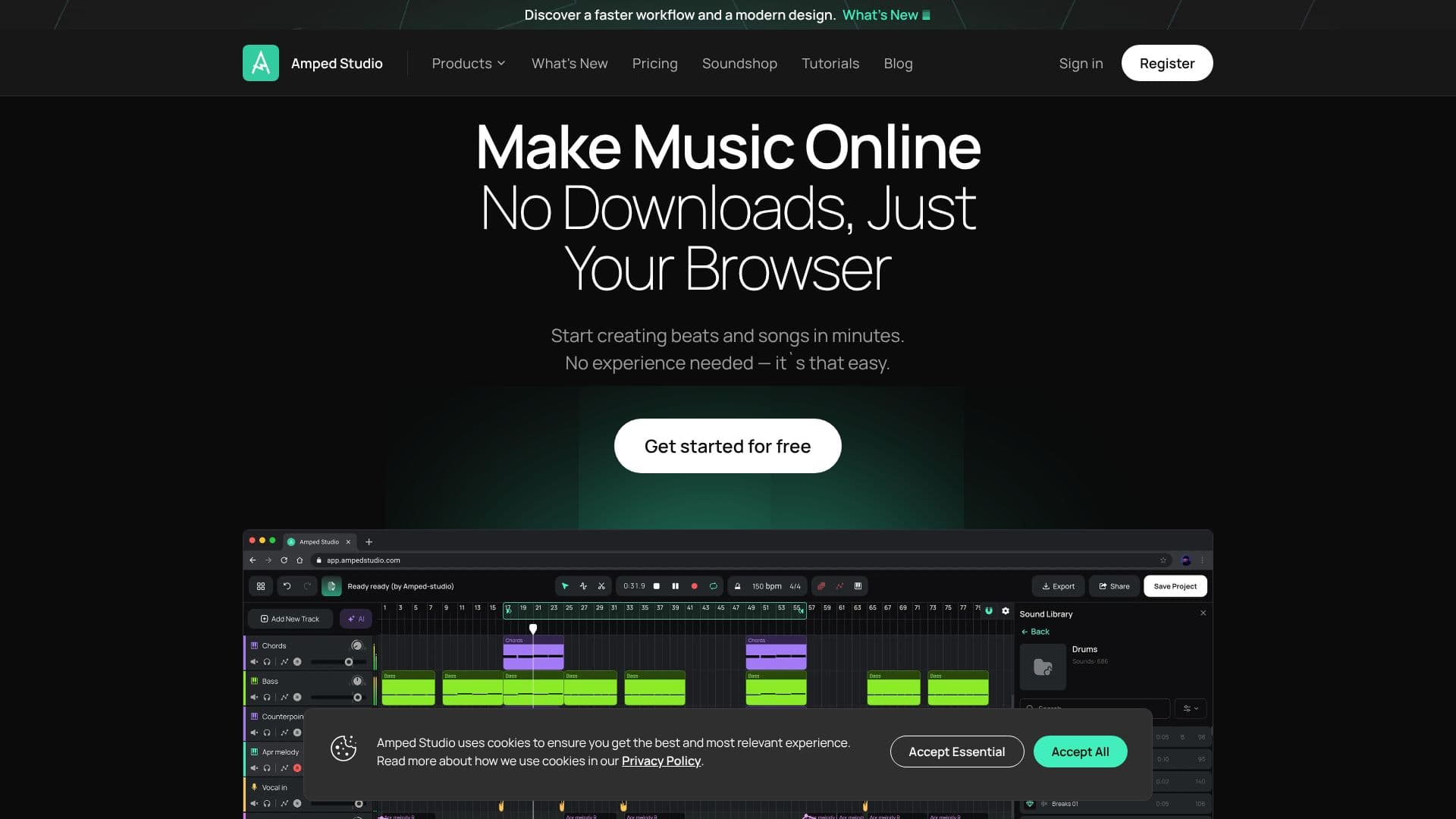Click the Bass track volume slider

(339, 698)
